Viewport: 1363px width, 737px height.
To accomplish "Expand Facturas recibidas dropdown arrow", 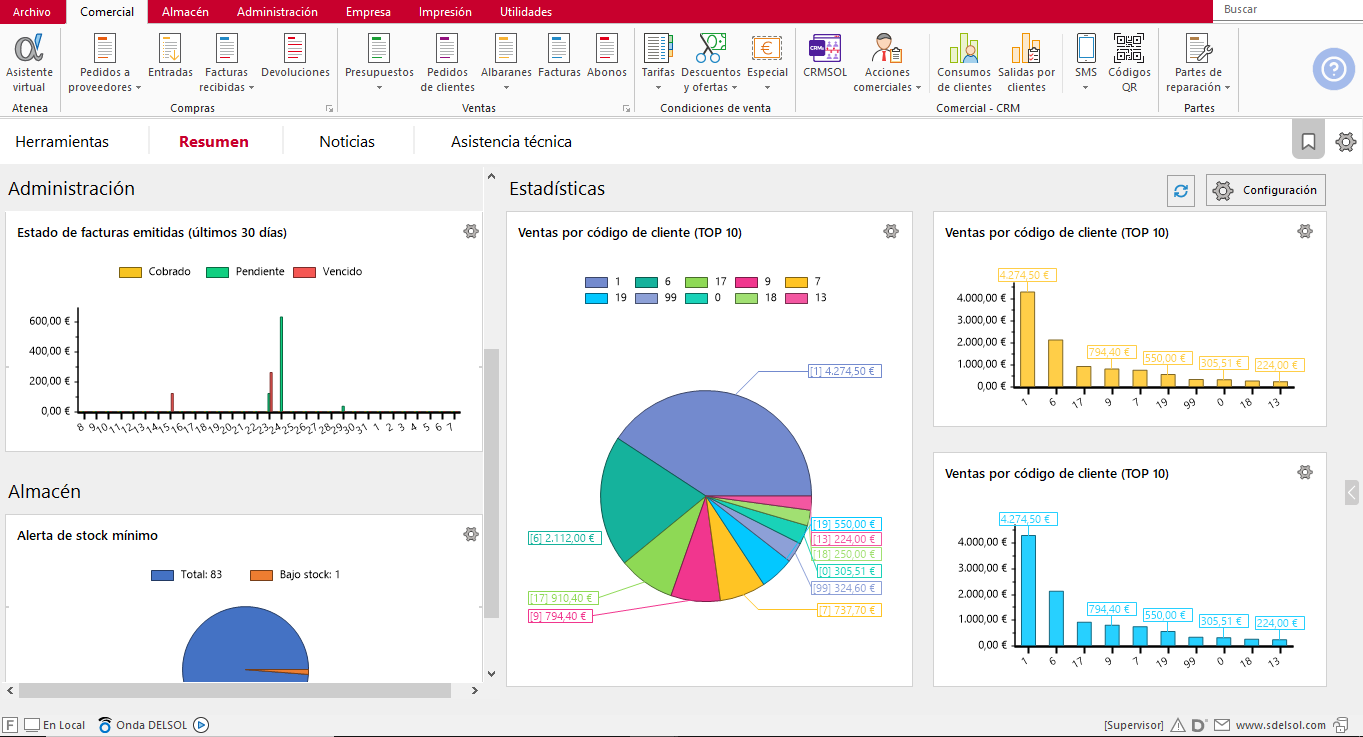I will tap(251, 88).
